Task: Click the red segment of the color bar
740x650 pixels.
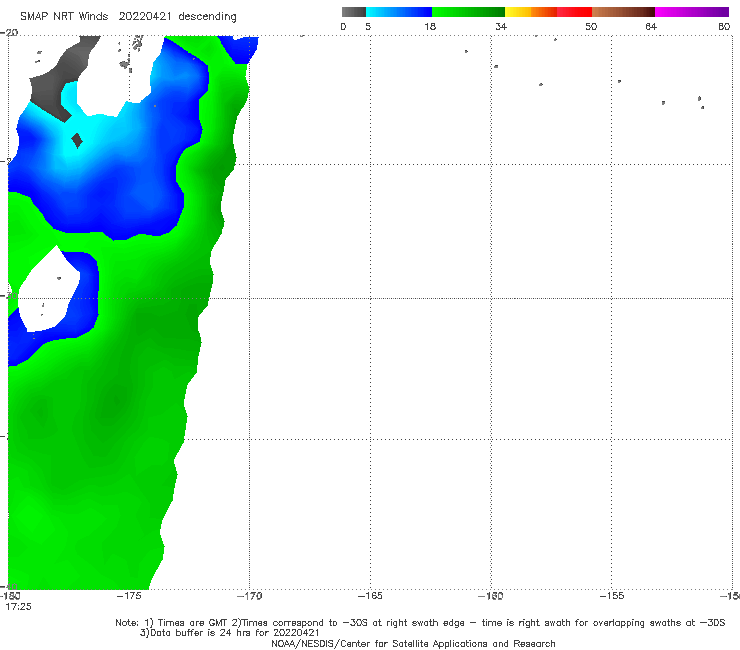Action: (574, 12)
